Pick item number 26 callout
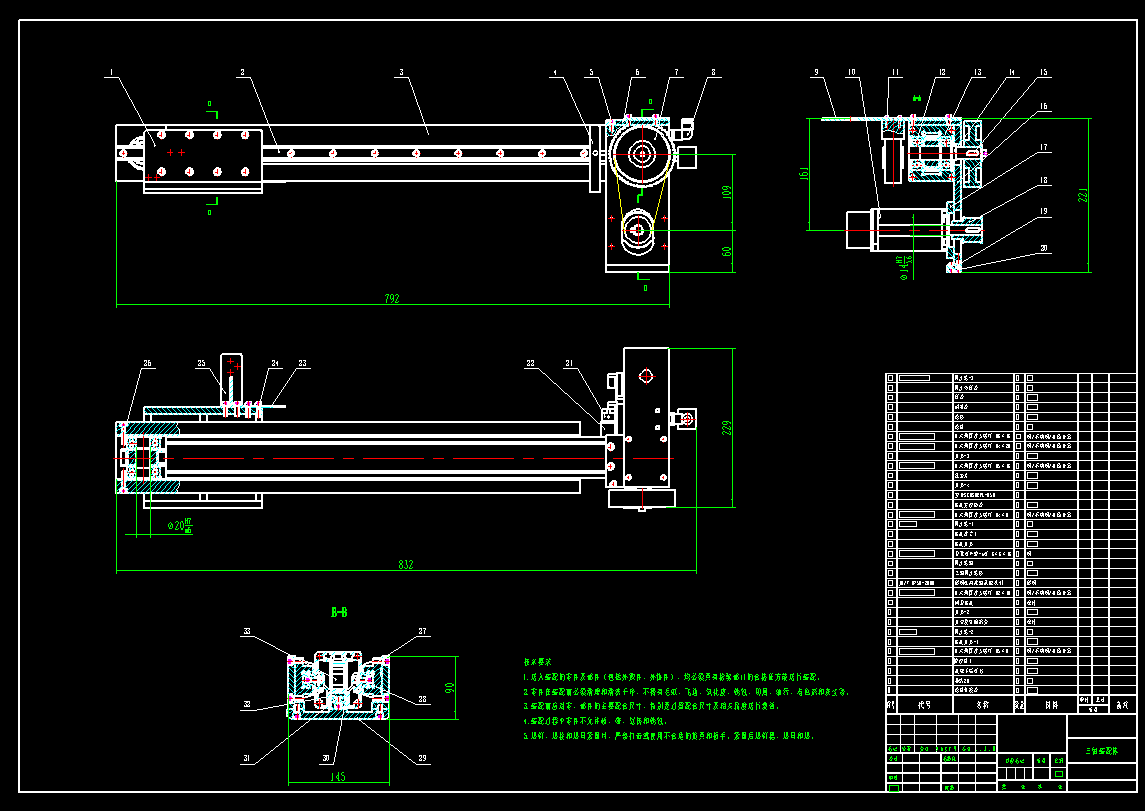Screen dimensions: 1145x811 148,363
